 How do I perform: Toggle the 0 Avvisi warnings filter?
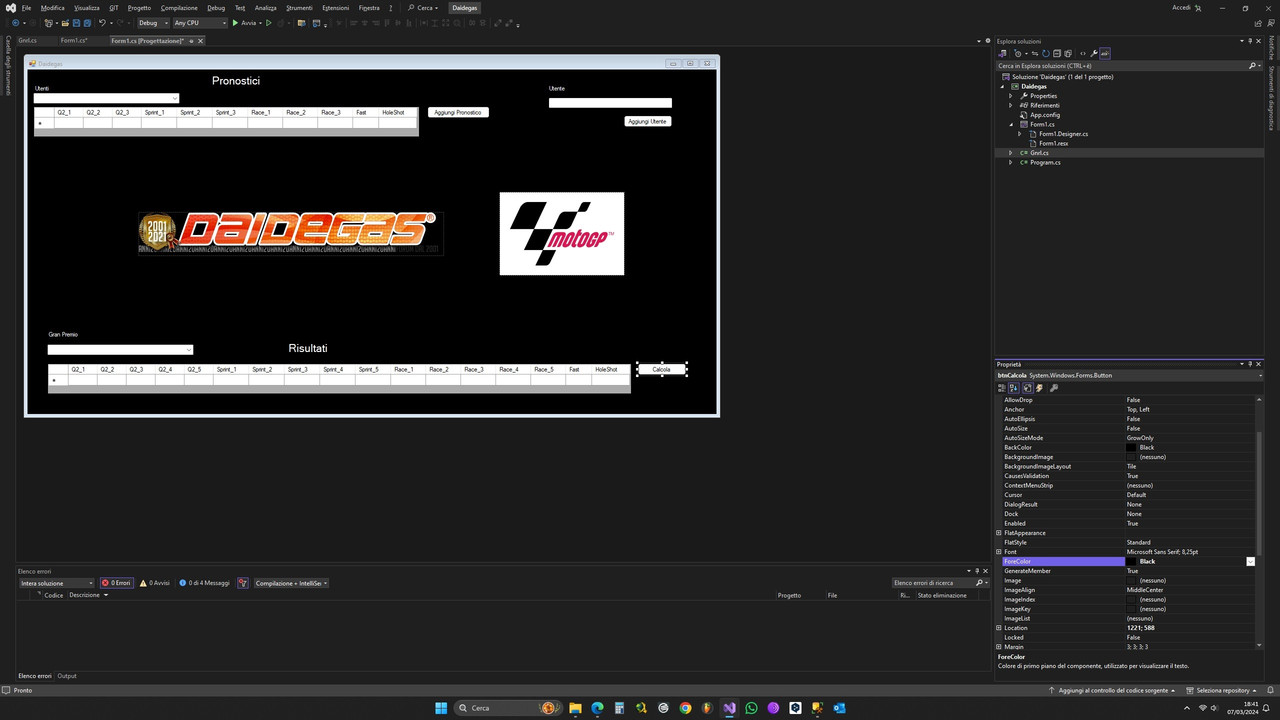tap(155, 583)
